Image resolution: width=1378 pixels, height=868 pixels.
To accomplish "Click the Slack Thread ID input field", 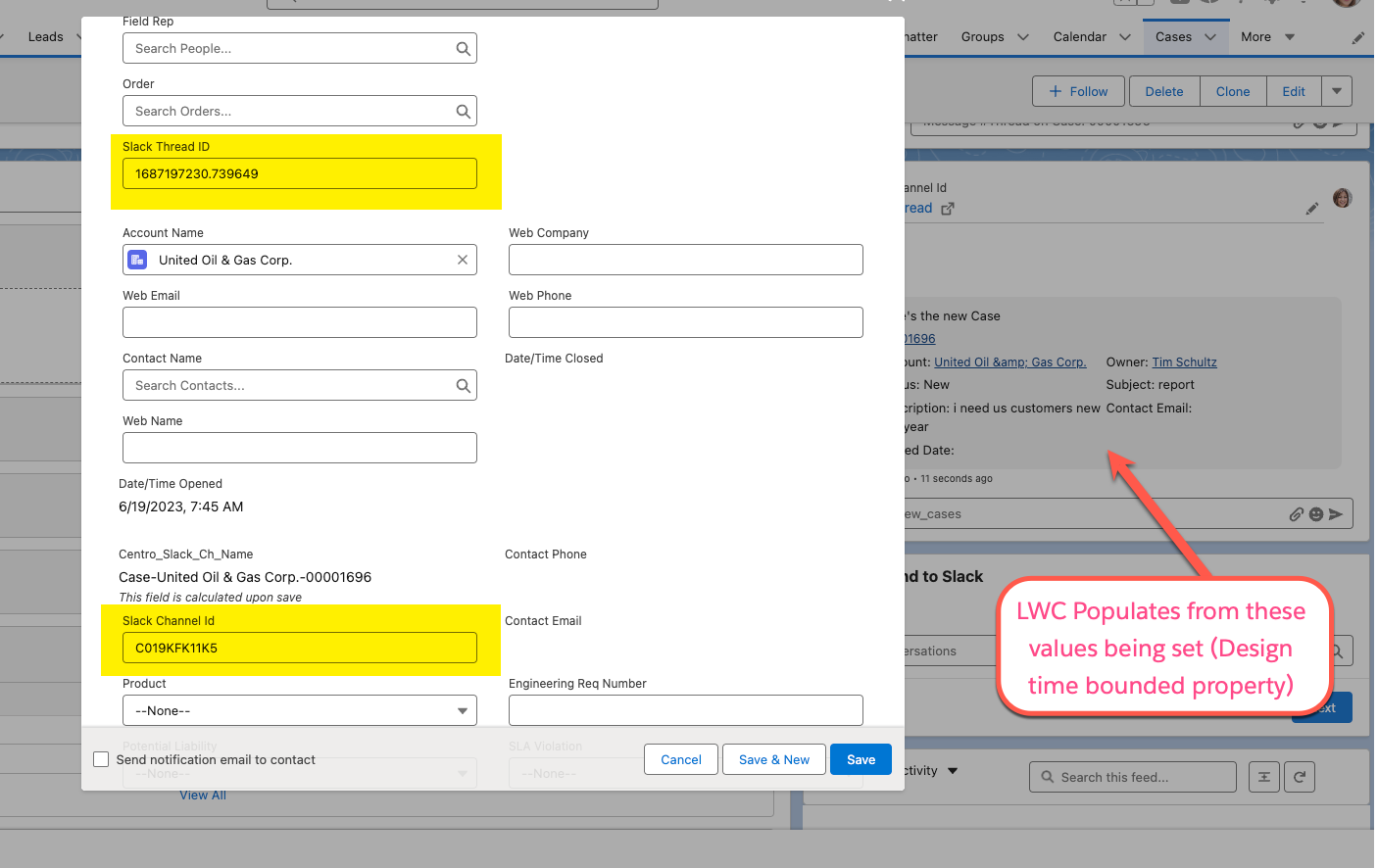I will pos(300,173).
